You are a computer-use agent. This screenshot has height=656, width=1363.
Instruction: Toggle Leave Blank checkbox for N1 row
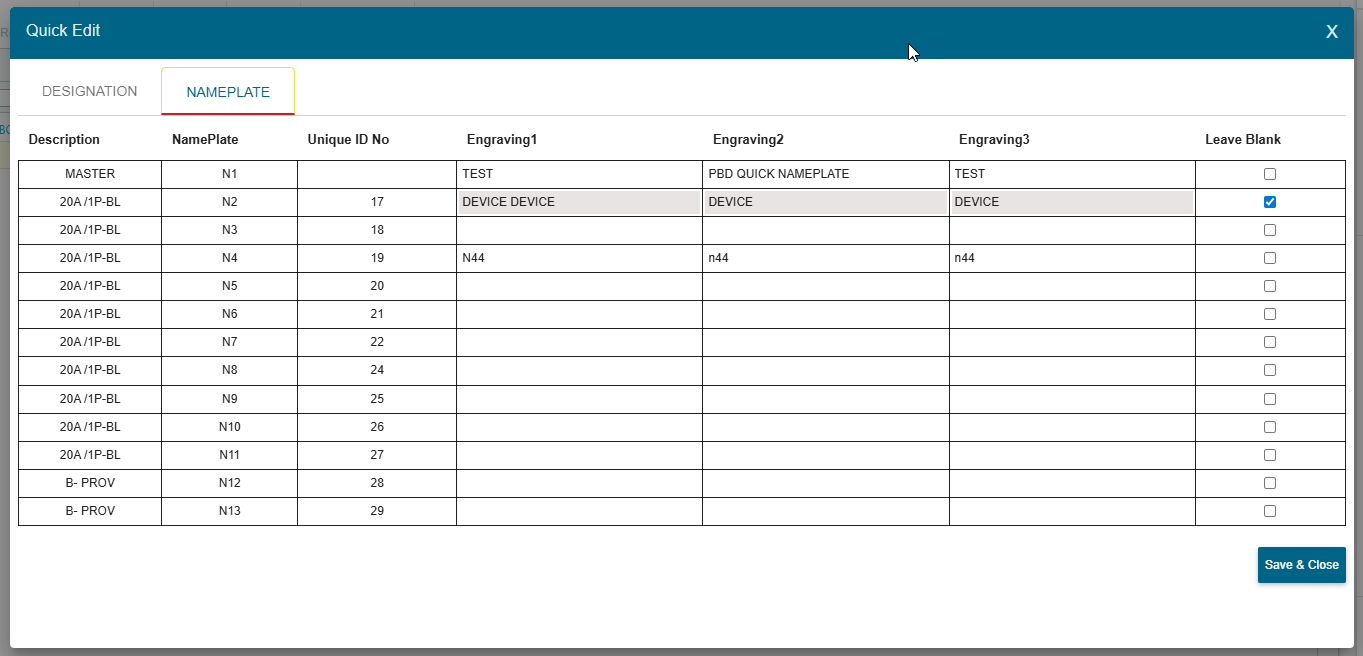tap(1270, 174)
